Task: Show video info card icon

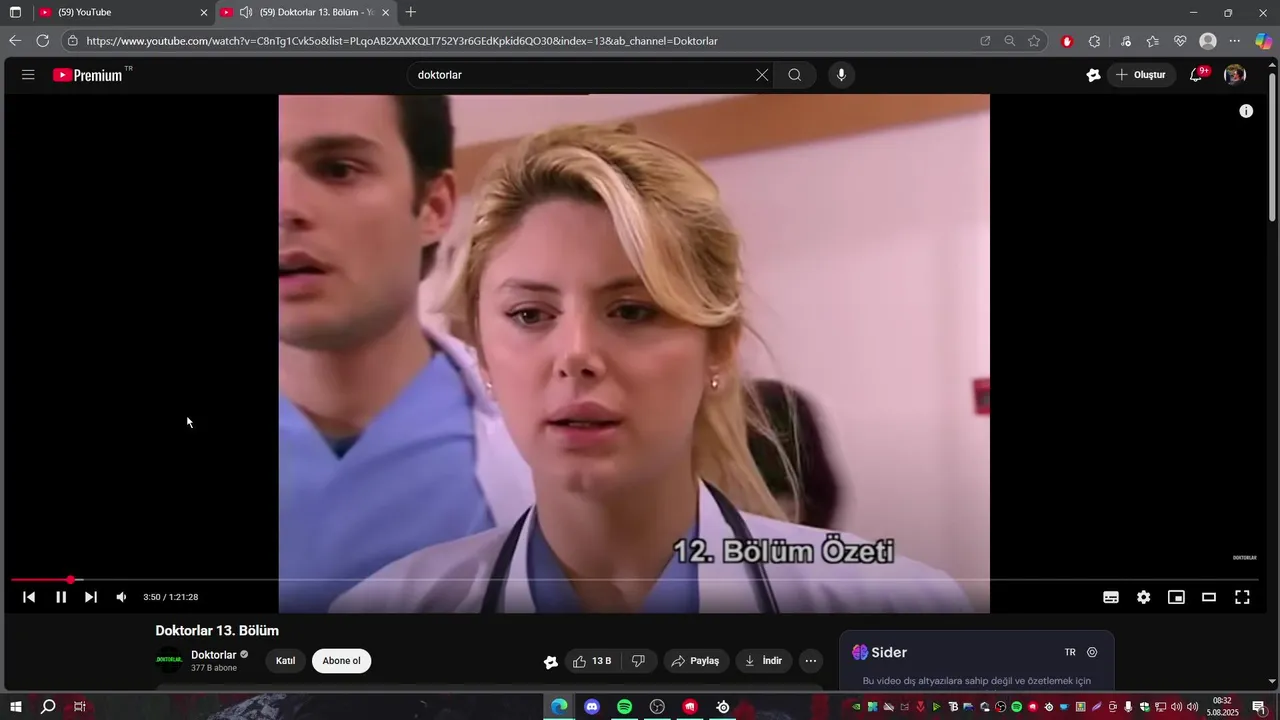Action: [1246, 111]
